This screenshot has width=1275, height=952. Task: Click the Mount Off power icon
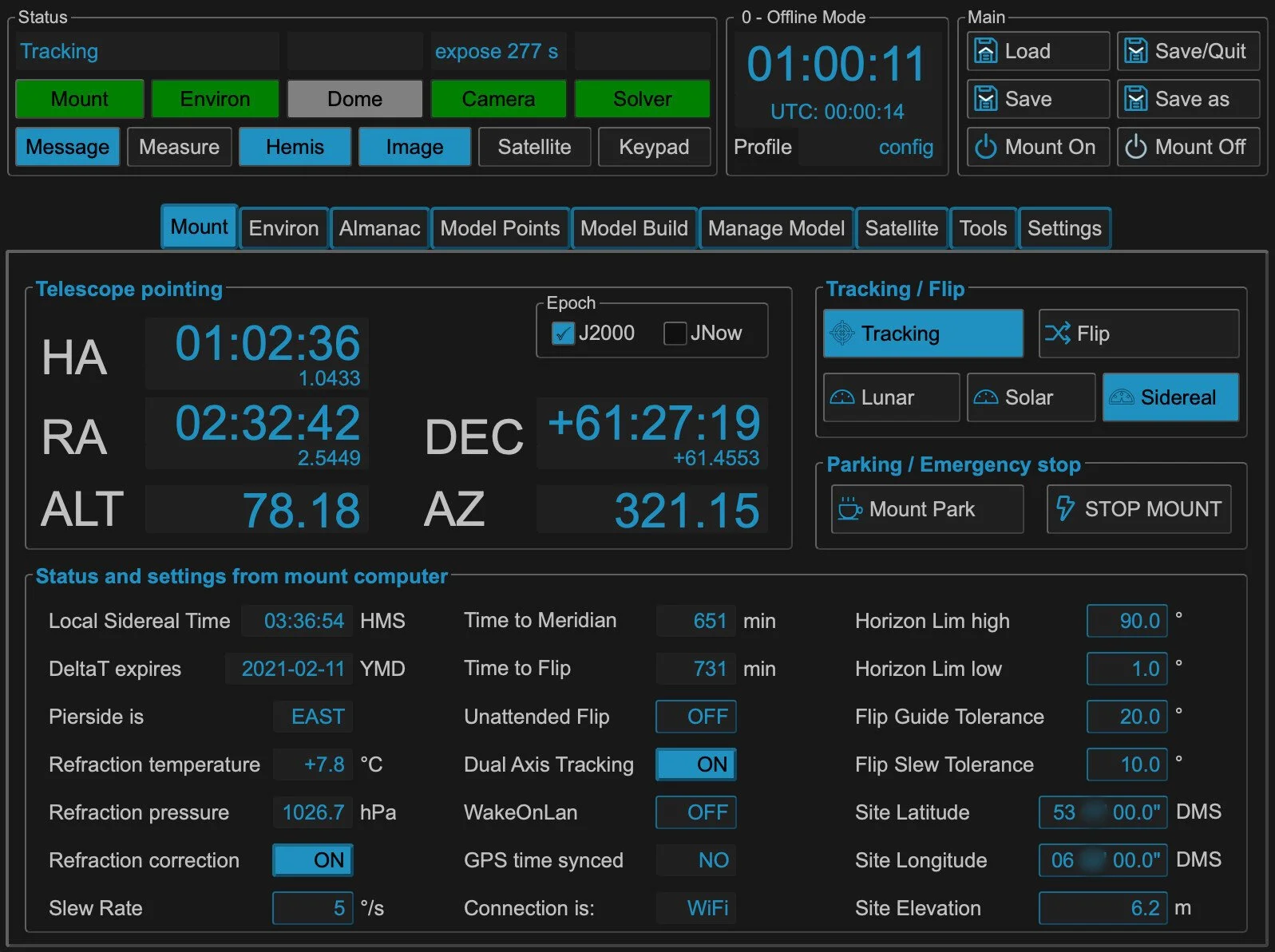pyautogui.click(x=1136, y=147)
